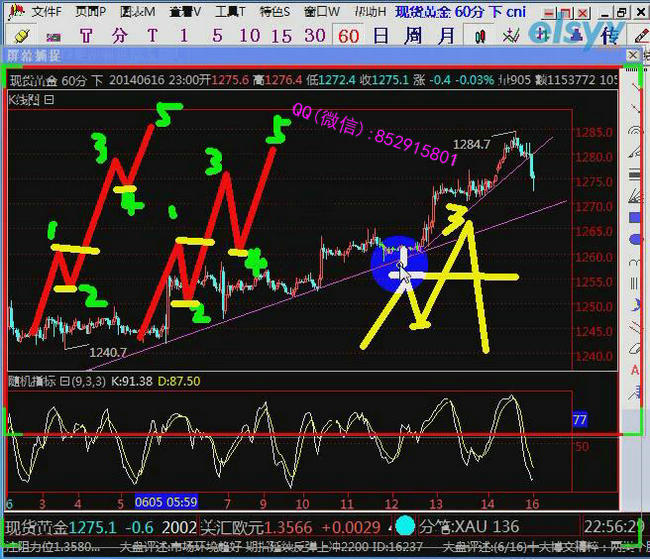
Task: Select the 60-minute timeframe button
Action: (348, 35)
